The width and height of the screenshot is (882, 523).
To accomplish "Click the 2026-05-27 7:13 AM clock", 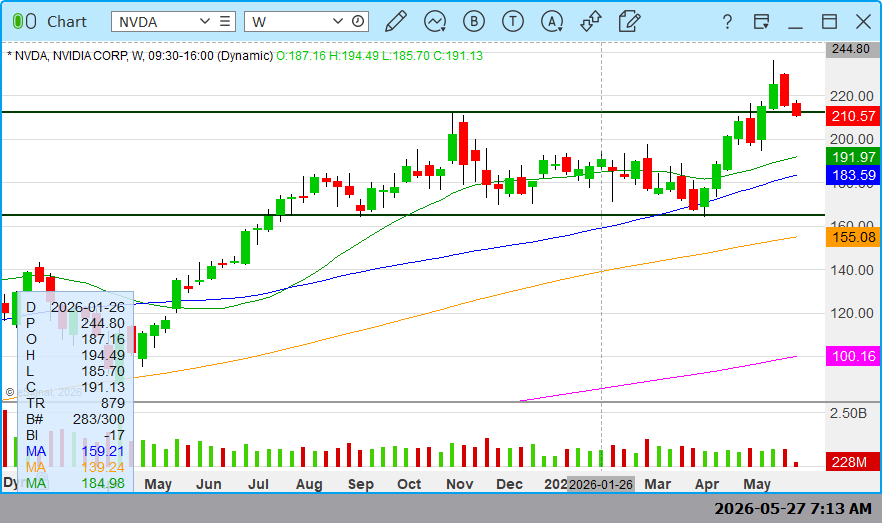I will 793,509.
